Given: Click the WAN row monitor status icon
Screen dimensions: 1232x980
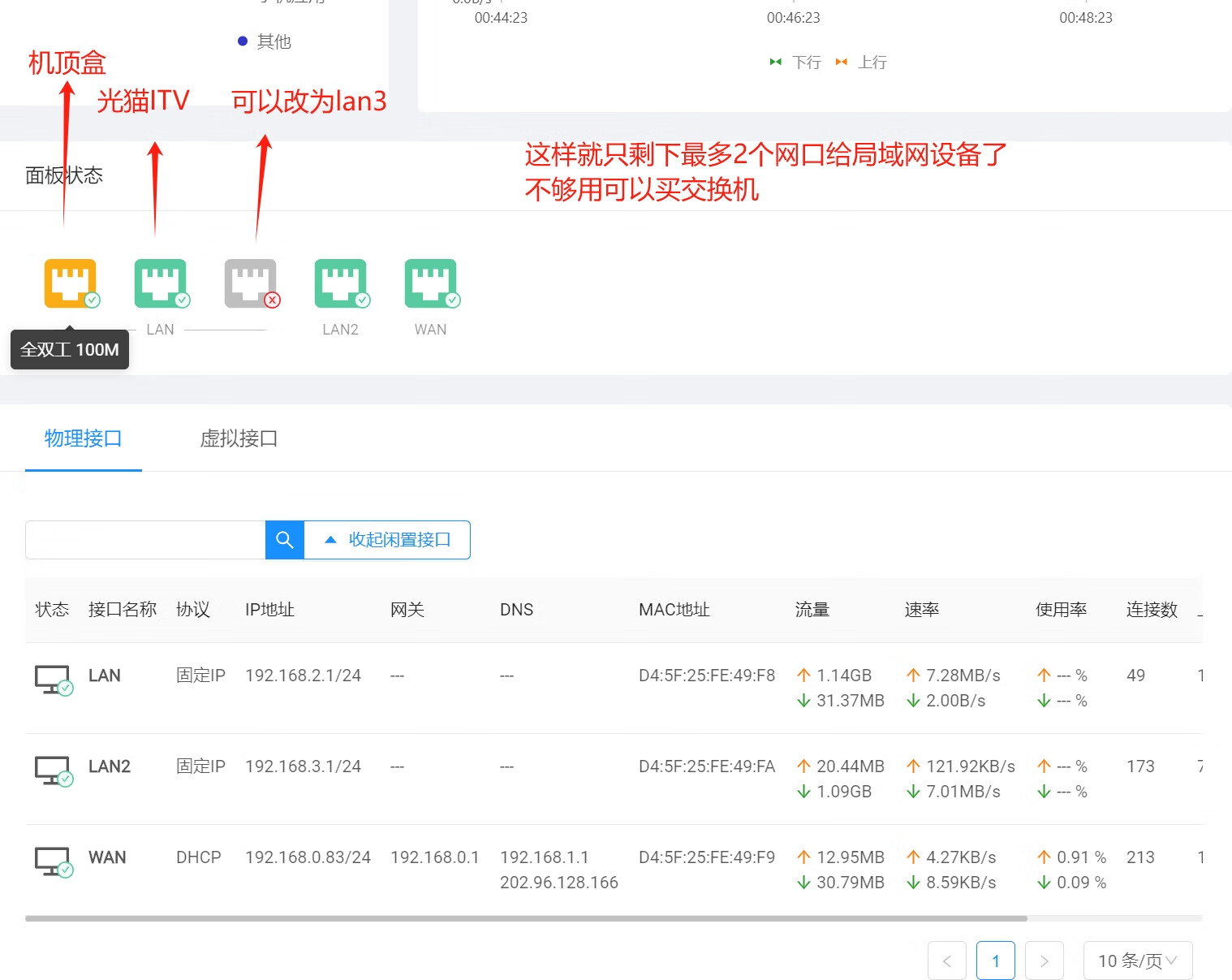Looking at the screenshot, I should coord(54,861).
